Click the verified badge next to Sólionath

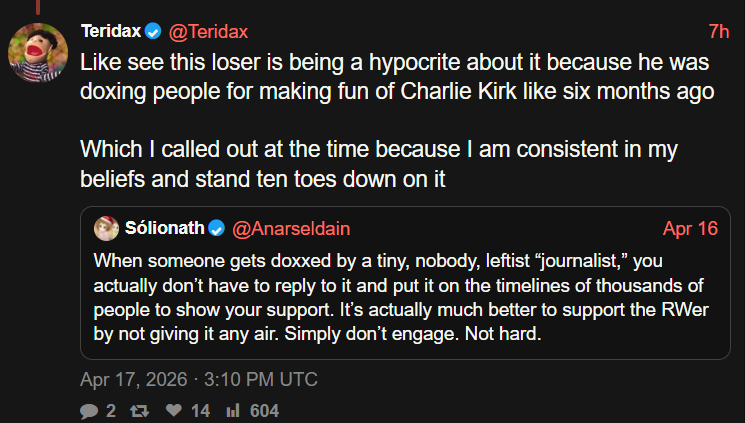pos(215,229)
